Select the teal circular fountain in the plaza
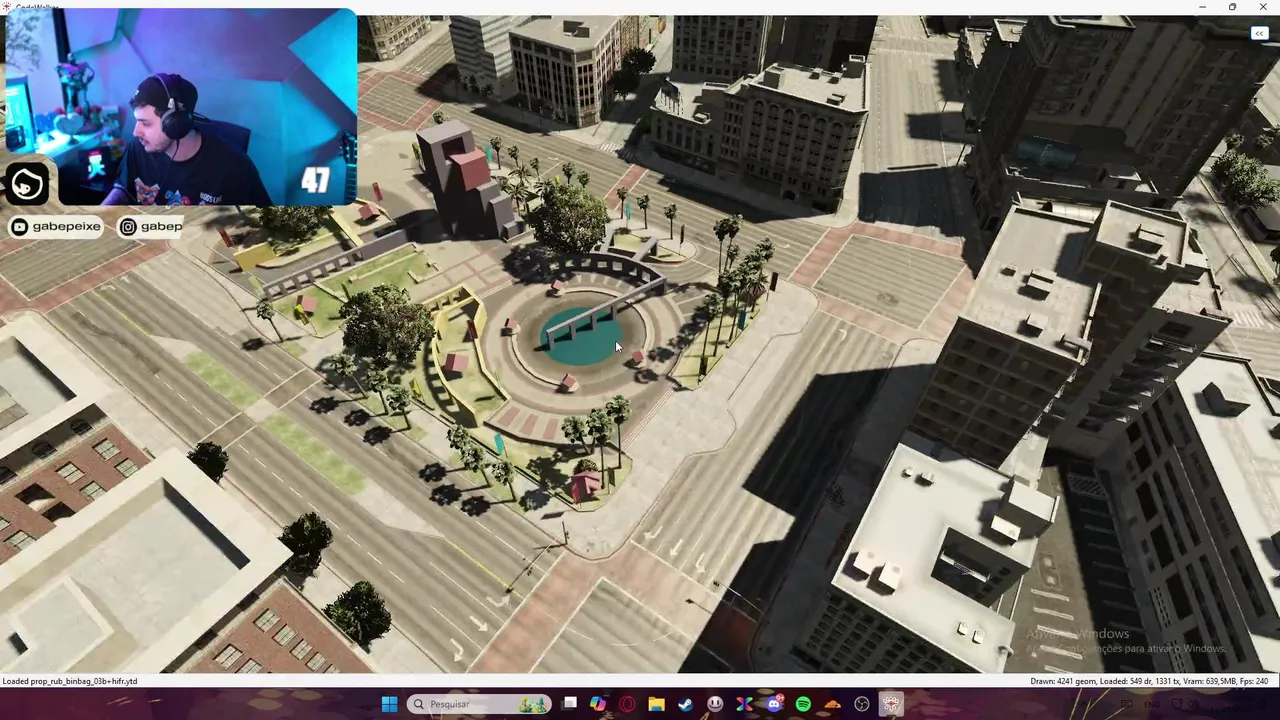 [583, 338]
